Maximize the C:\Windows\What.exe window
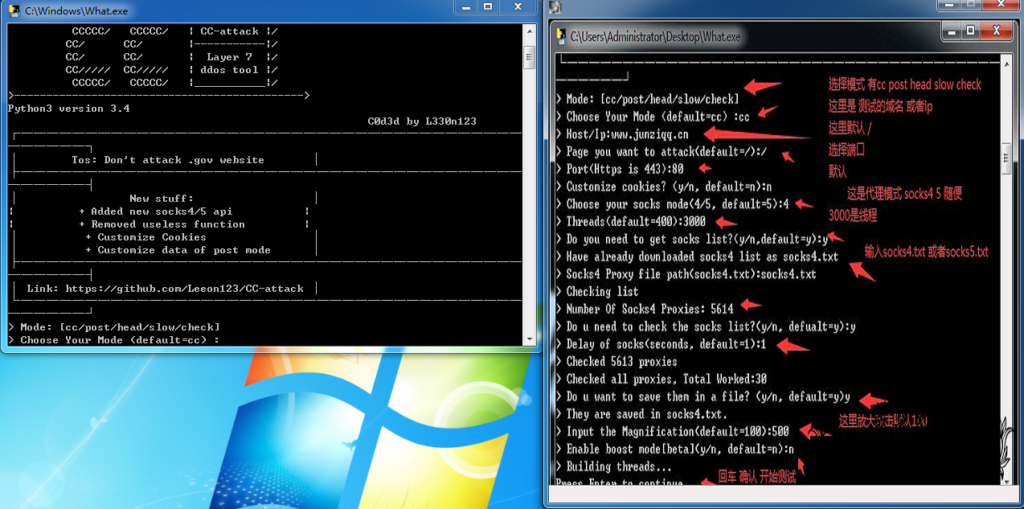 [x=487, y=7]
